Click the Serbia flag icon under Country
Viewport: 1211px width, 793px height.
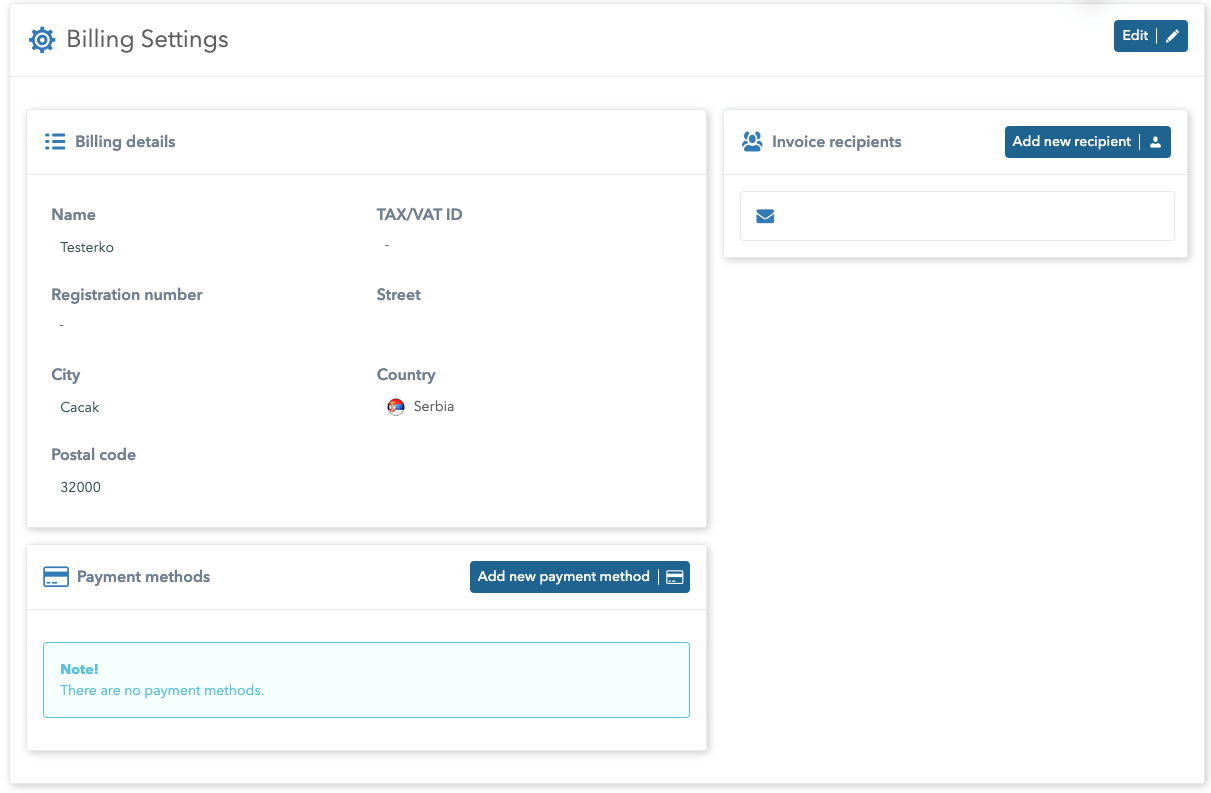click(396, 407)
